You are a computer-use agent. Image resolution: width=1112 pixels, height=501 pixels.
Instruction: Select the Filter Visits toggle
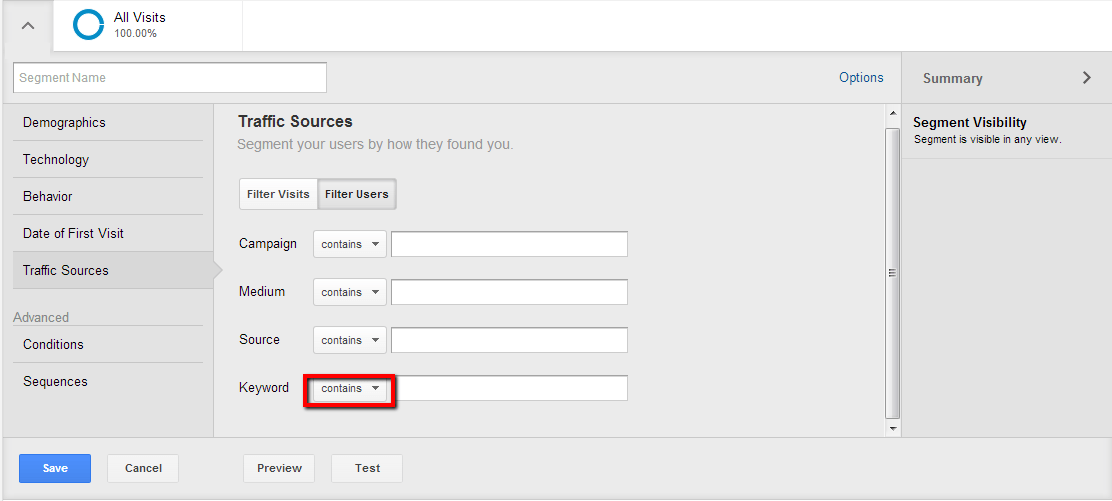278,194
